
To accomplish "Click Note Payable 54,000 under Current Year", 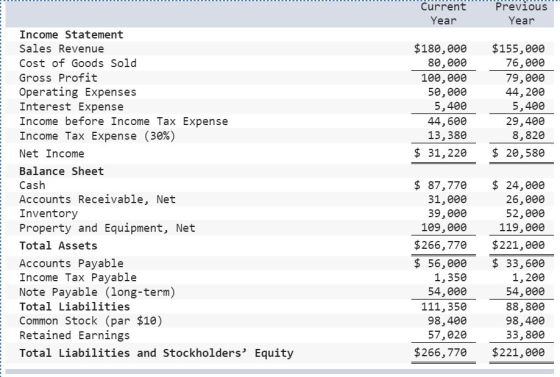I will tap(447, 292).
